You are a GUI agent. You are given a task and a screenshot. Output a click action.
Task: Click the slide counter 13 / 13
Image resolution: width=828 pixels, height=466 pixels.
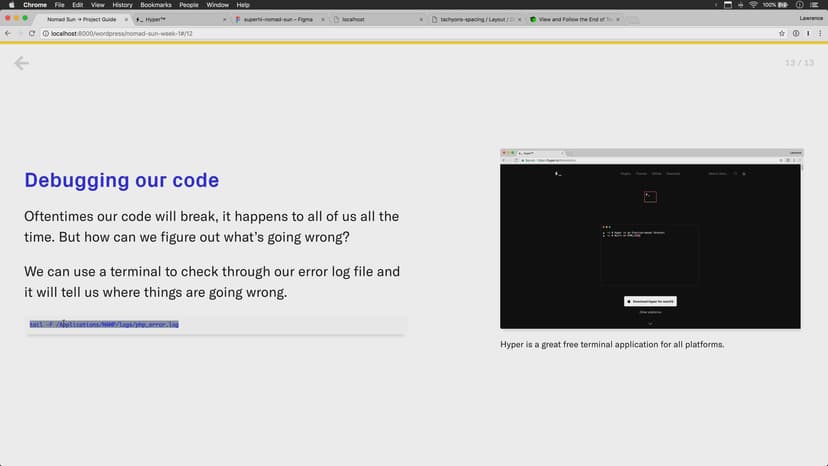click(799, 63)
